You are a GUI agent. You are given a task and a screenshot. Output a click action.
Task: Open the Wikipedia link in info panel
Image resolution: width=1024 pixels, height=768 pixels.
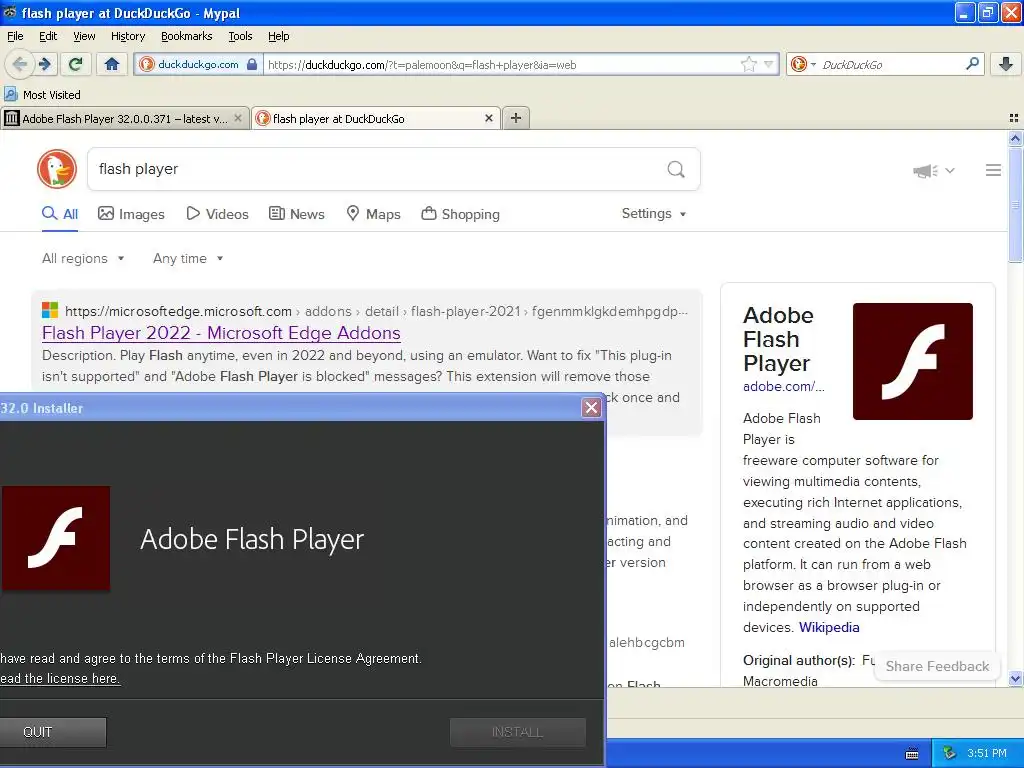pyautogui.click(x=829, y=628)
